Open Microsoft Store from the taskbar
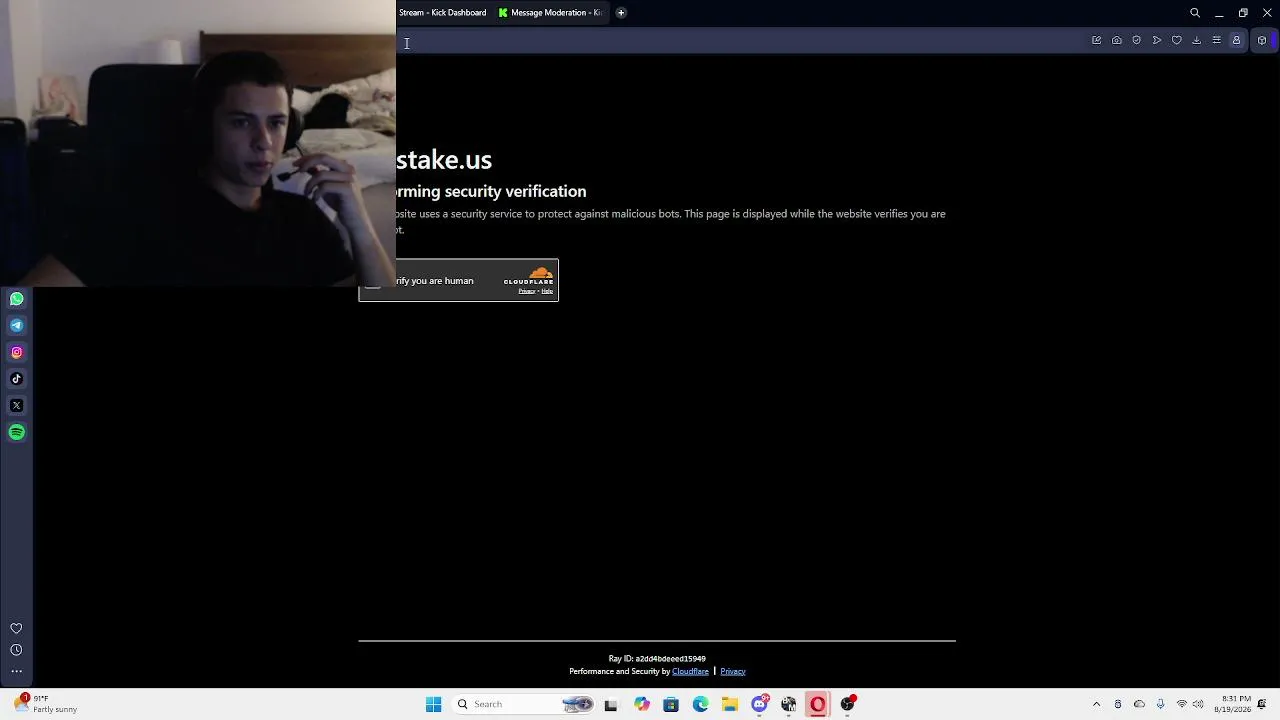 (x=671, y=704)
